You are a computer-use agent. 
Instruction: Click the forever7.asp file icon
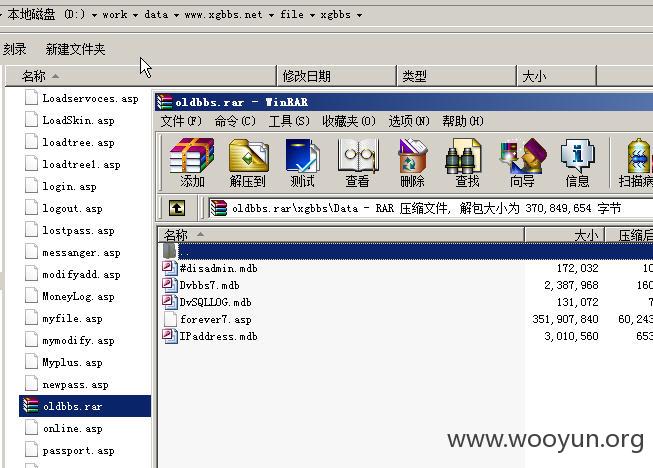tap(170, 319)
